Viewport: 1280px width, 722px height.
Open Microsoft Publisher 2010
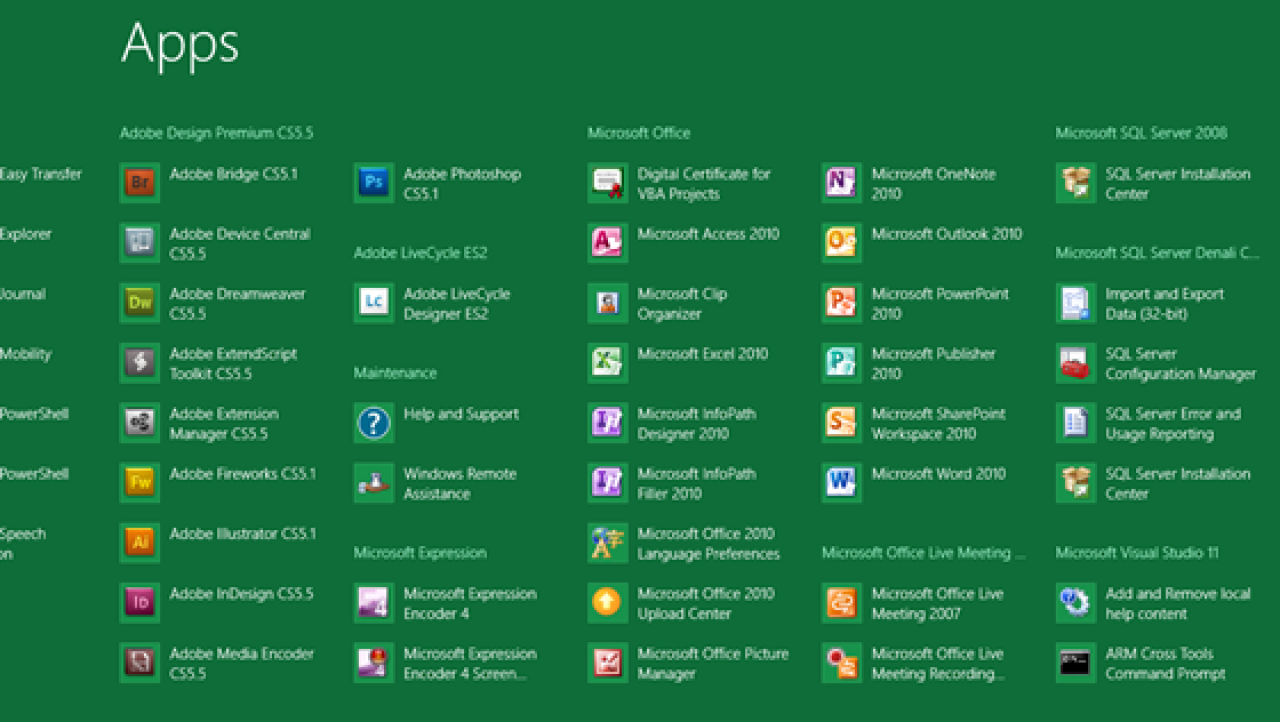click(x=910, y=363)
